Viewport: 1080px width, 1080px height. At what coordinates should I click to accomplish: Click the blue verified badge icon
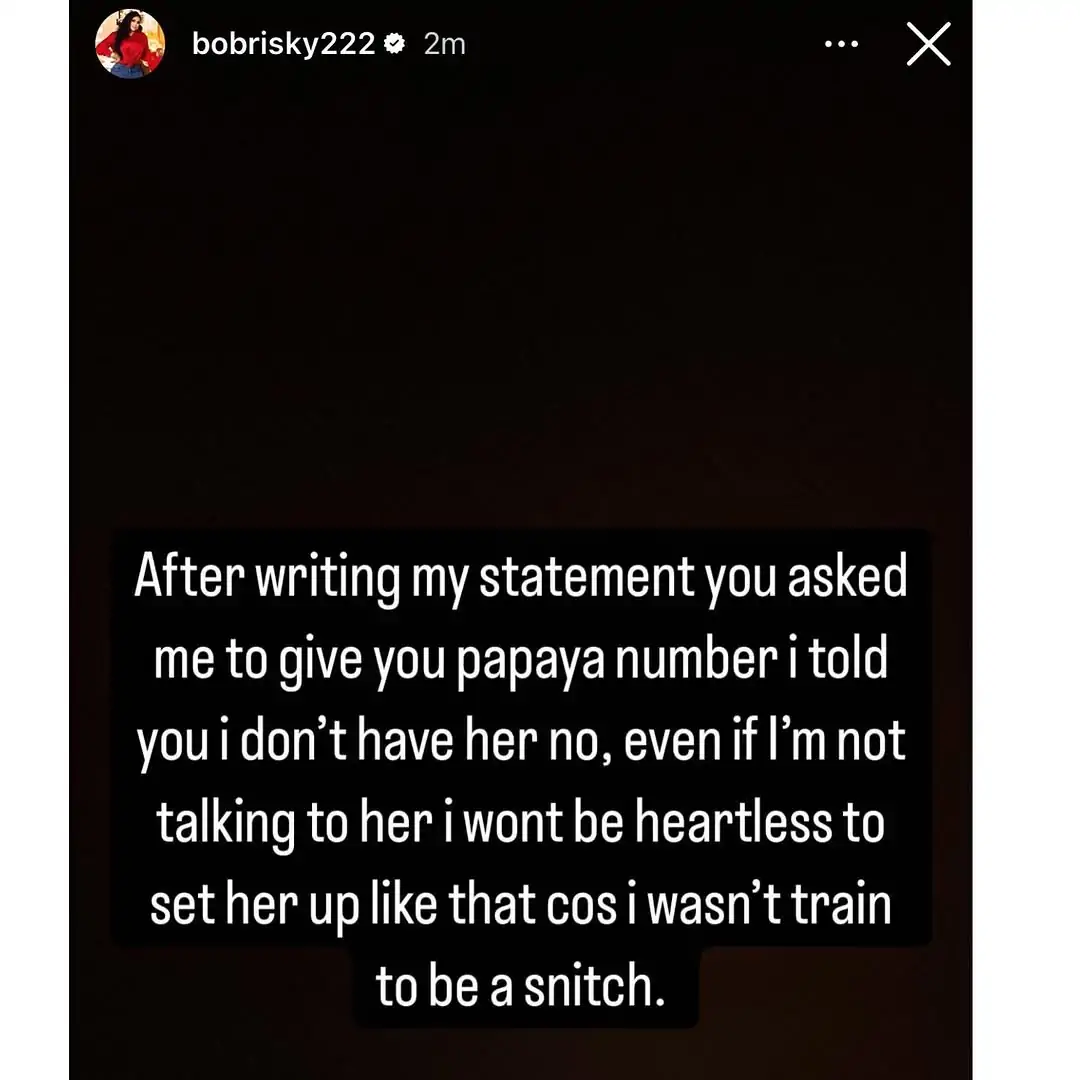pyautogui.click(x=394, y=44)
